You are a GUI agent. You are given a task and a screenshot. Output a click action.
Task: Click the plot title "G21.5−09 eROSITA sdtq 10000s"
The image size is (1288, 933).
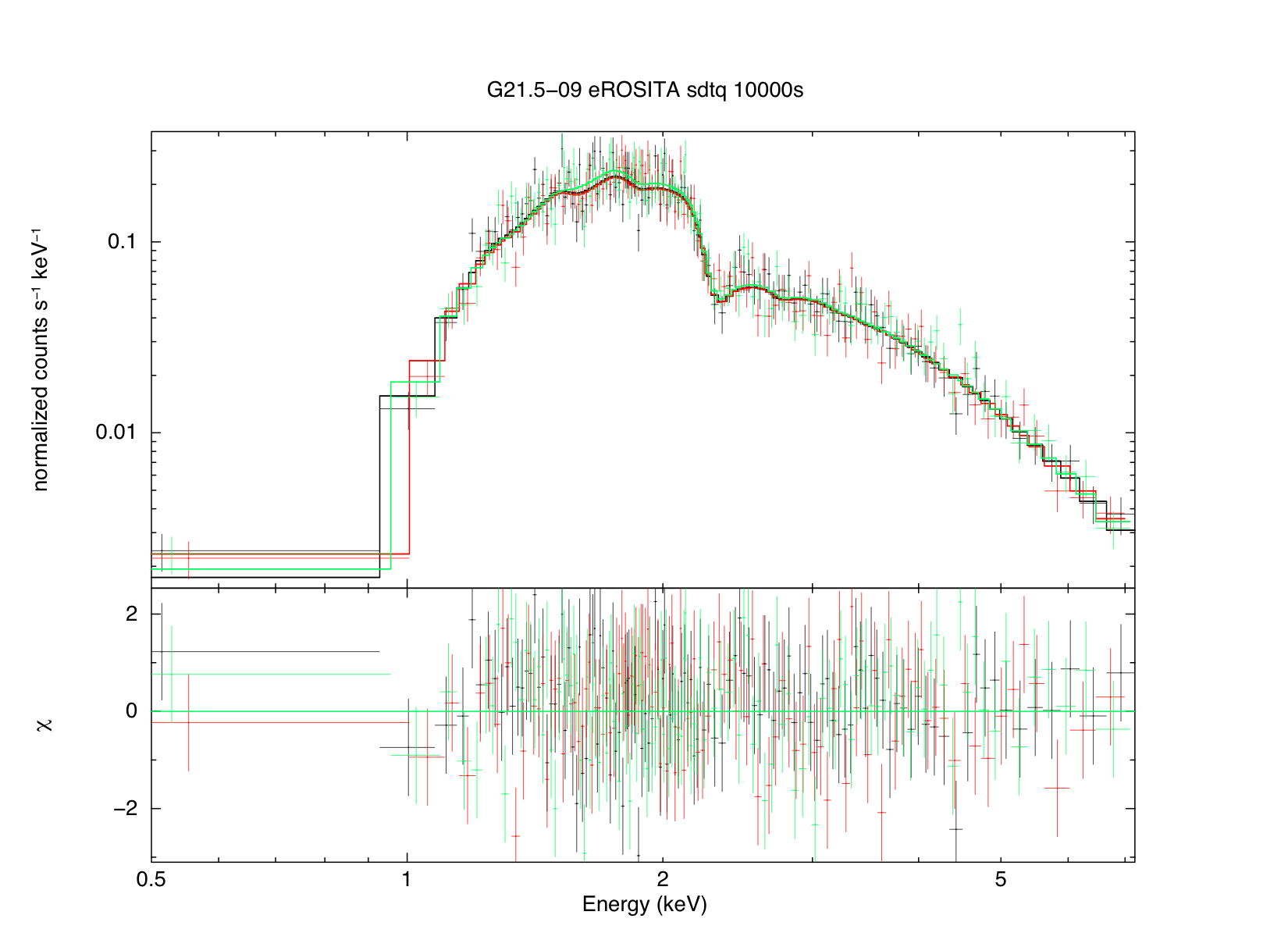click(x=645, y=90)
